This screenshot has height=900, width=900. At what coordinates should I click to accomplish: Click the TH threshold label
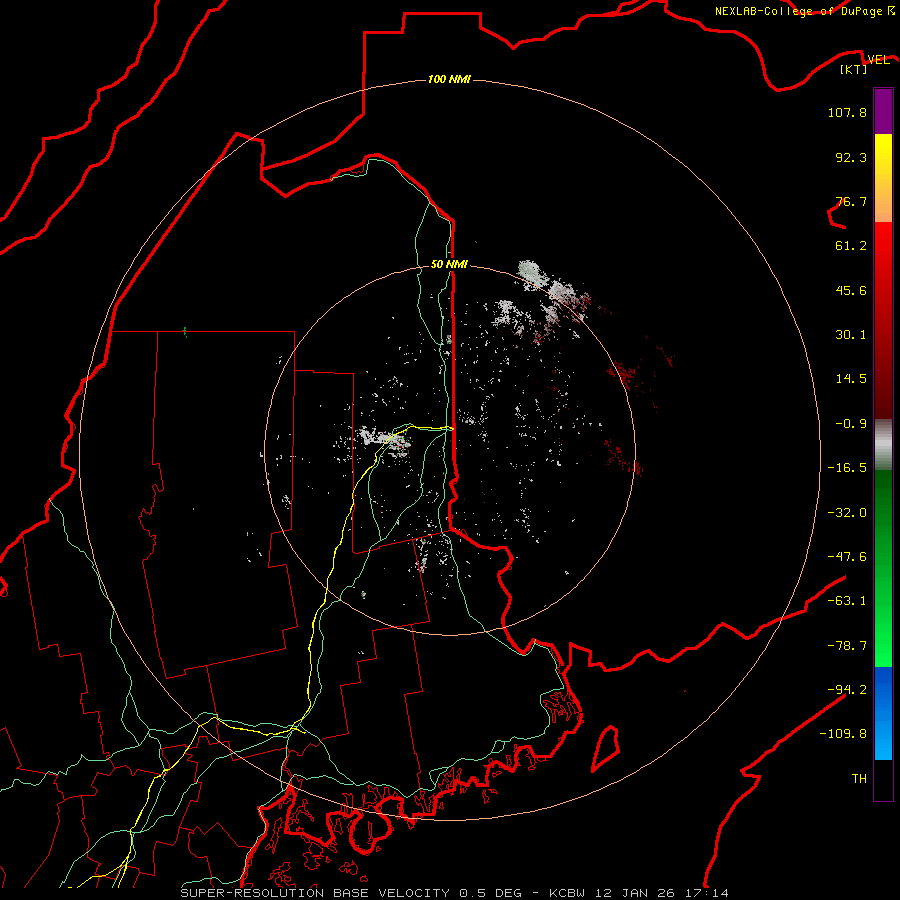pyautogui.click(x=859, y=779)
